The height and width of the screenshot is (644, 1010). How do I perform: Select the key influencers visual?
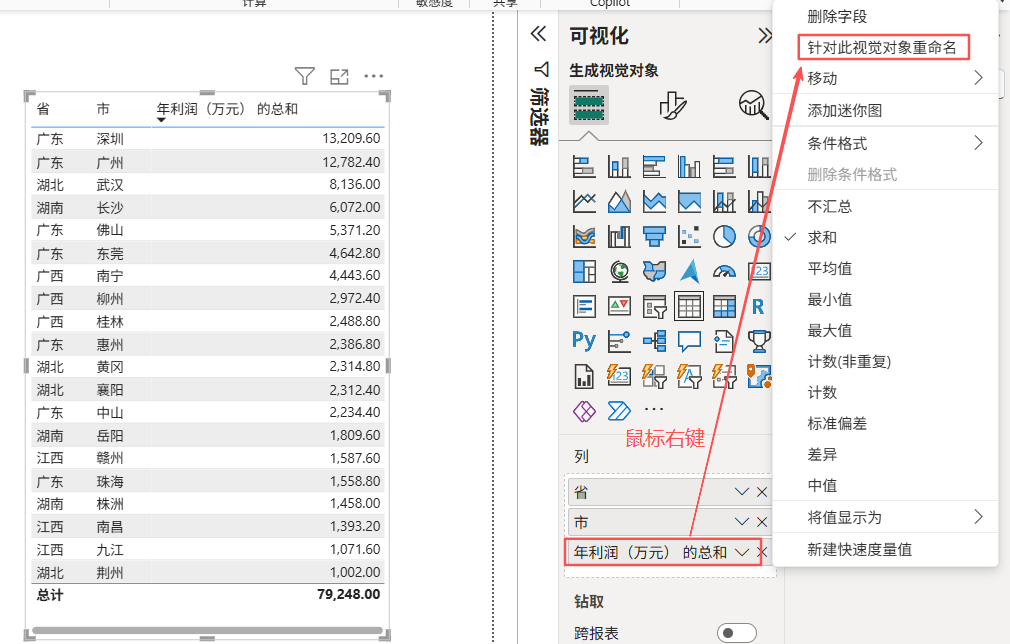[x=619, y=341]
